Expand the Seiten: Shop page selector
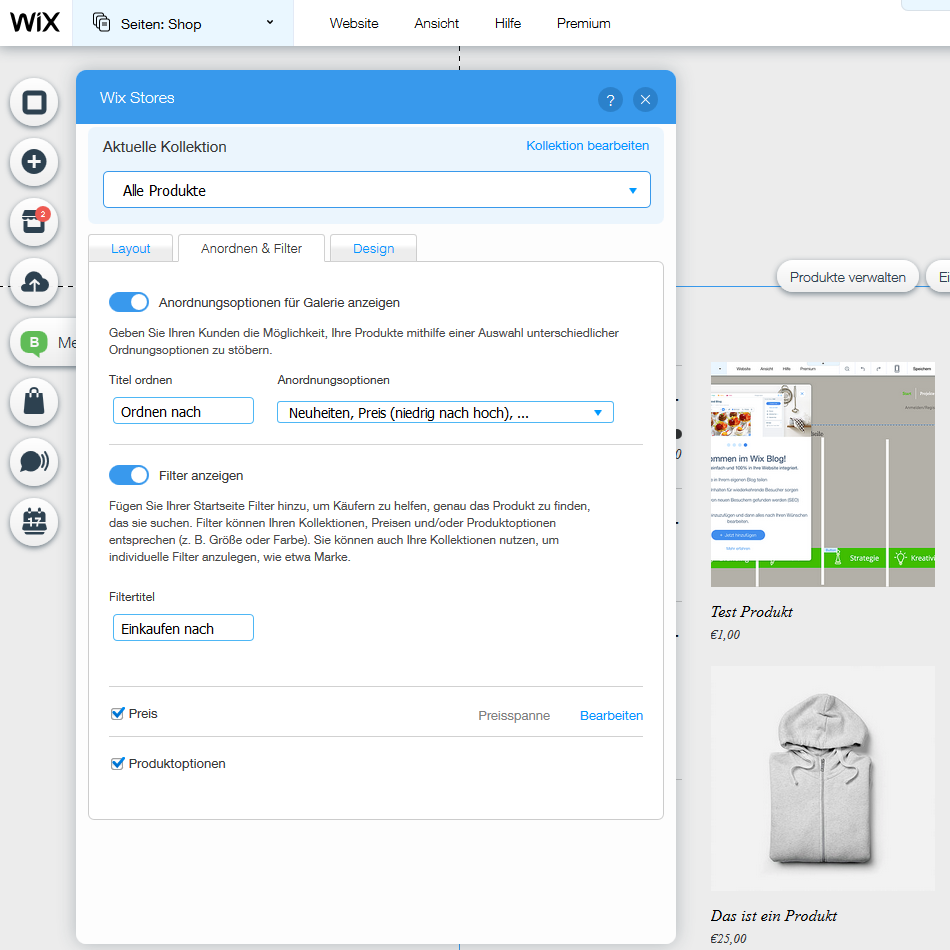This screenshot has height=950, width=950. click(x=183, y=23)
